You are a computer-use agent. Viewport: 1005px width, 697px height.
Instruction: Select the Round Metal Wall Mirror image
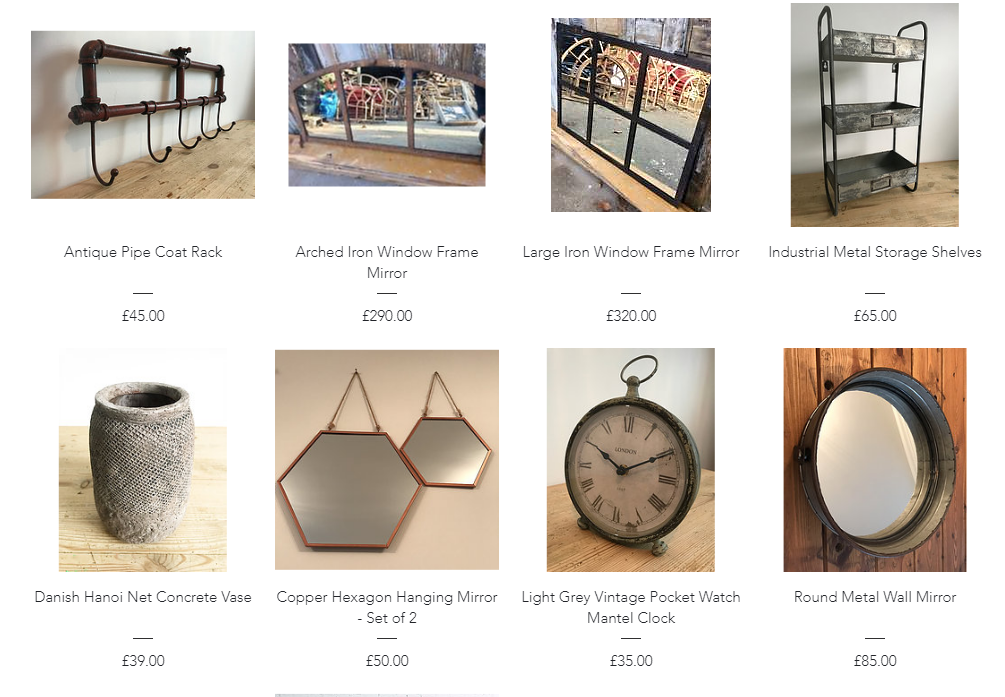pos(875,460)
